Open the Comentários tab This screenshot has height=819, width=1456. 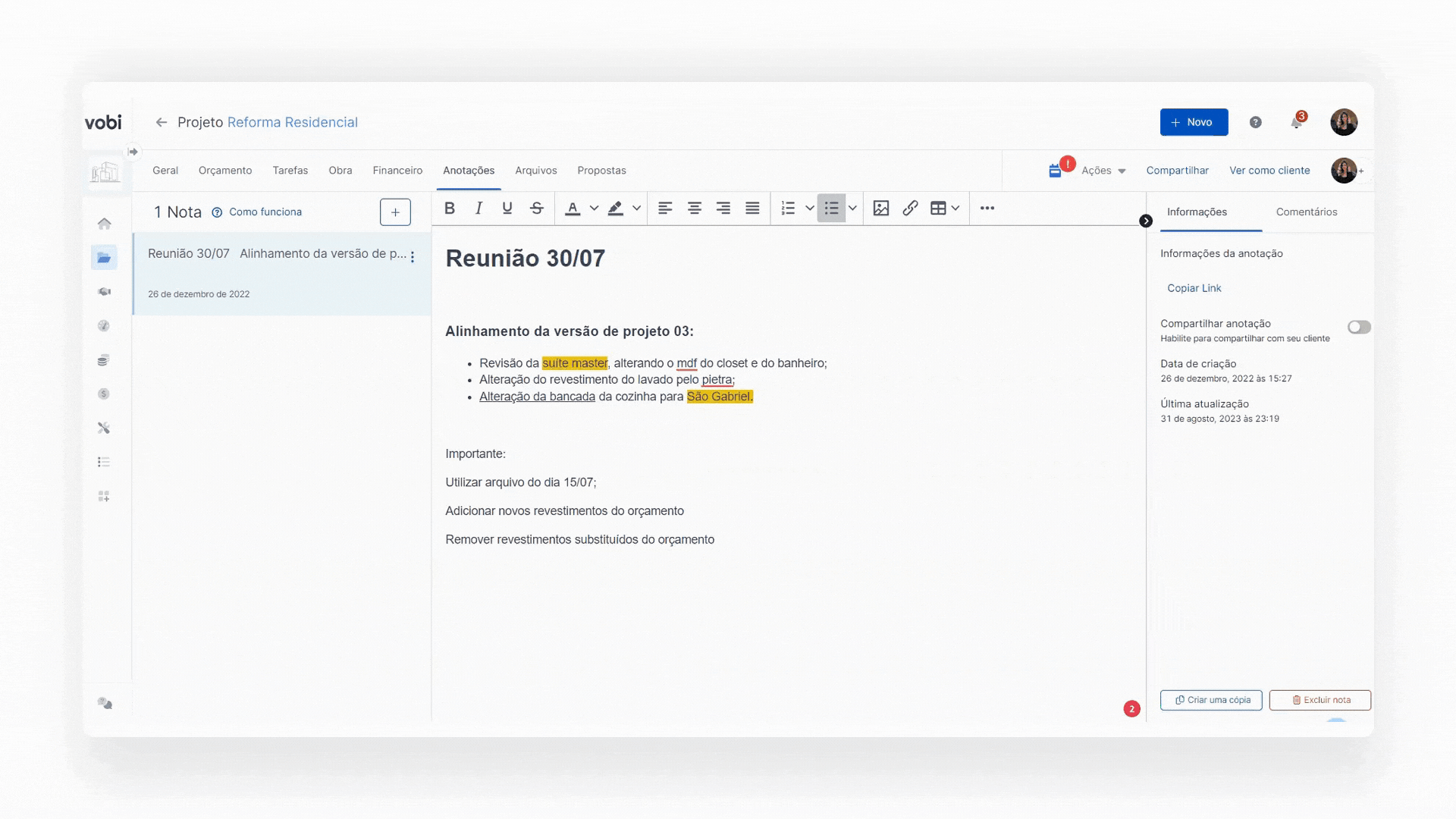1306,212
